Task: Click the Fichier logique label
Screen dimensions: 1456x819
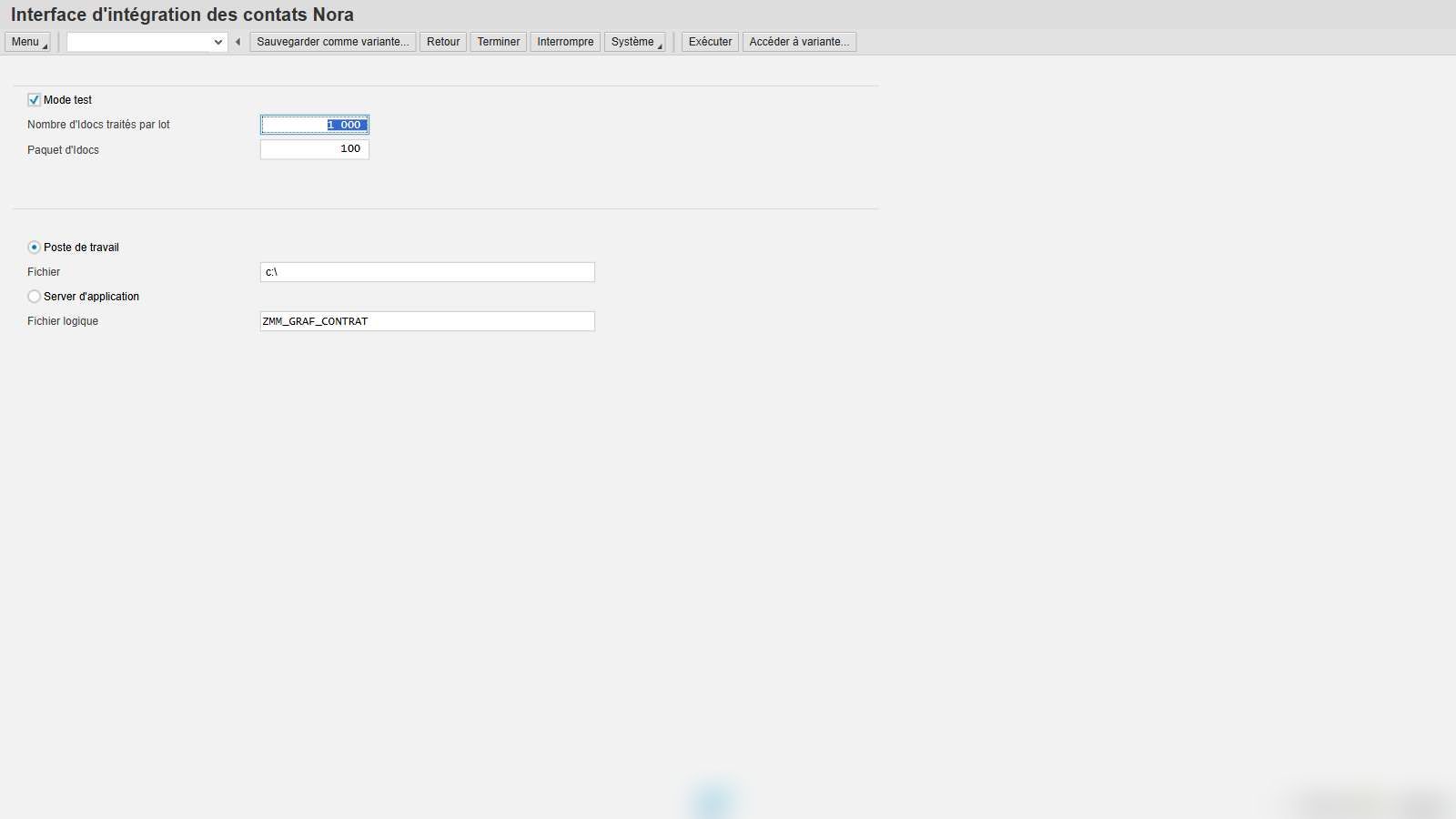Action: 63,321
